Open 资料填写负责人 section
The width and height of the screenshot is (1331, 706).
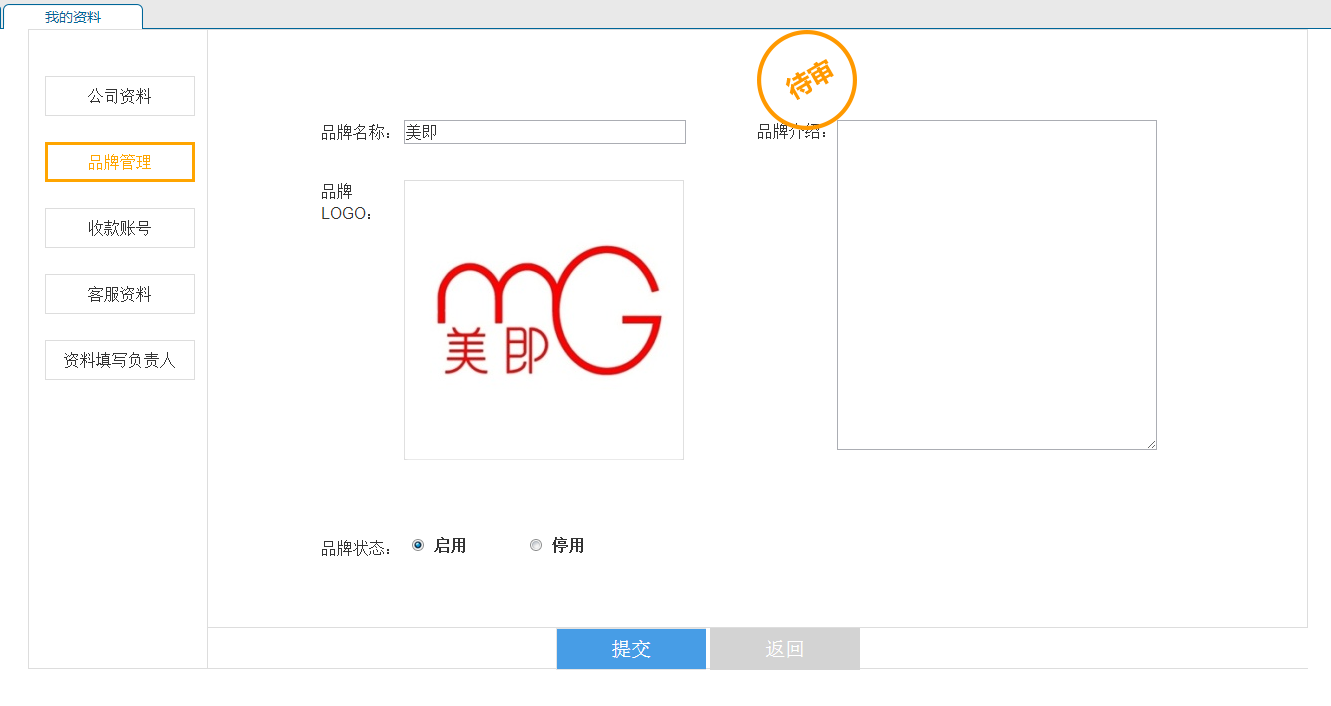click(x=120, y=360)
